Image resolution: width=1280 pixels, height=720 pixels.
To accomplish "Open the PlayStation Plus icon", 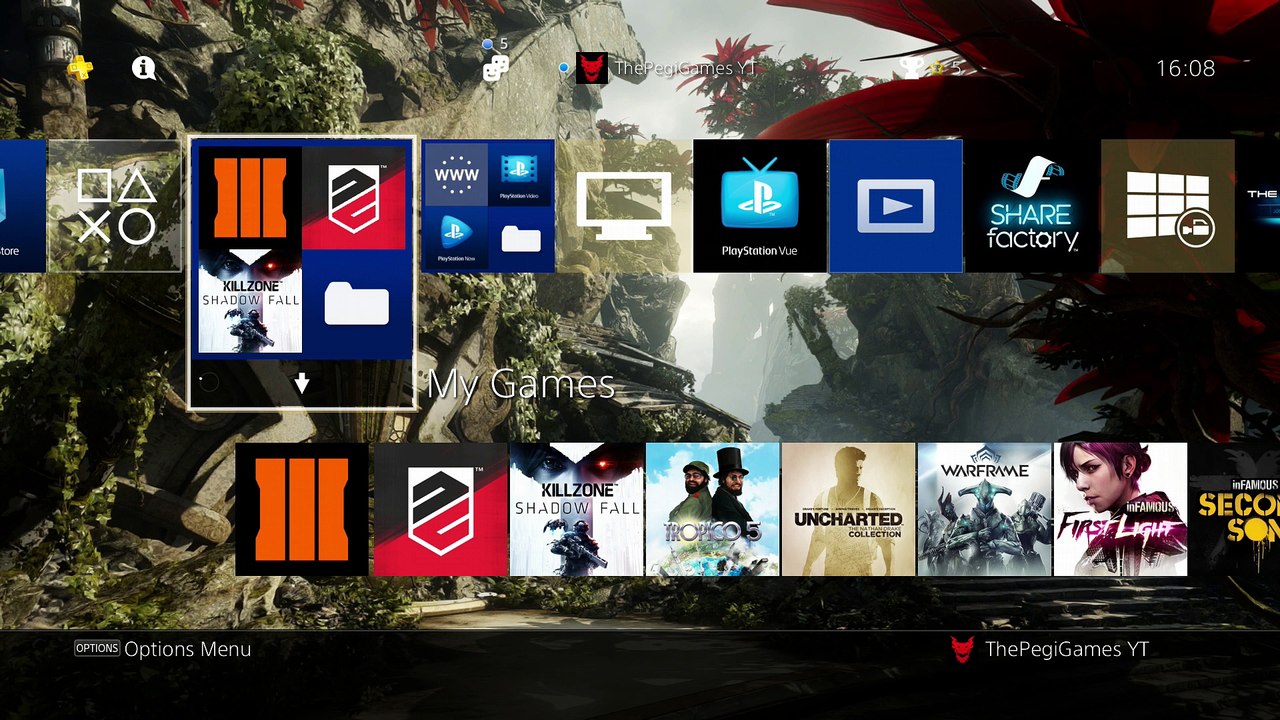I will tap(81, 68).
